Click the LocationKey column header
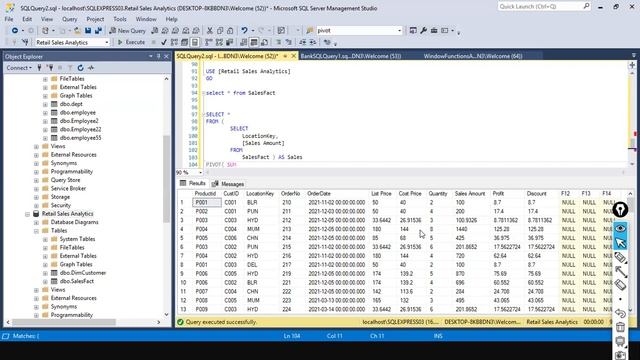 pos(260,193)
